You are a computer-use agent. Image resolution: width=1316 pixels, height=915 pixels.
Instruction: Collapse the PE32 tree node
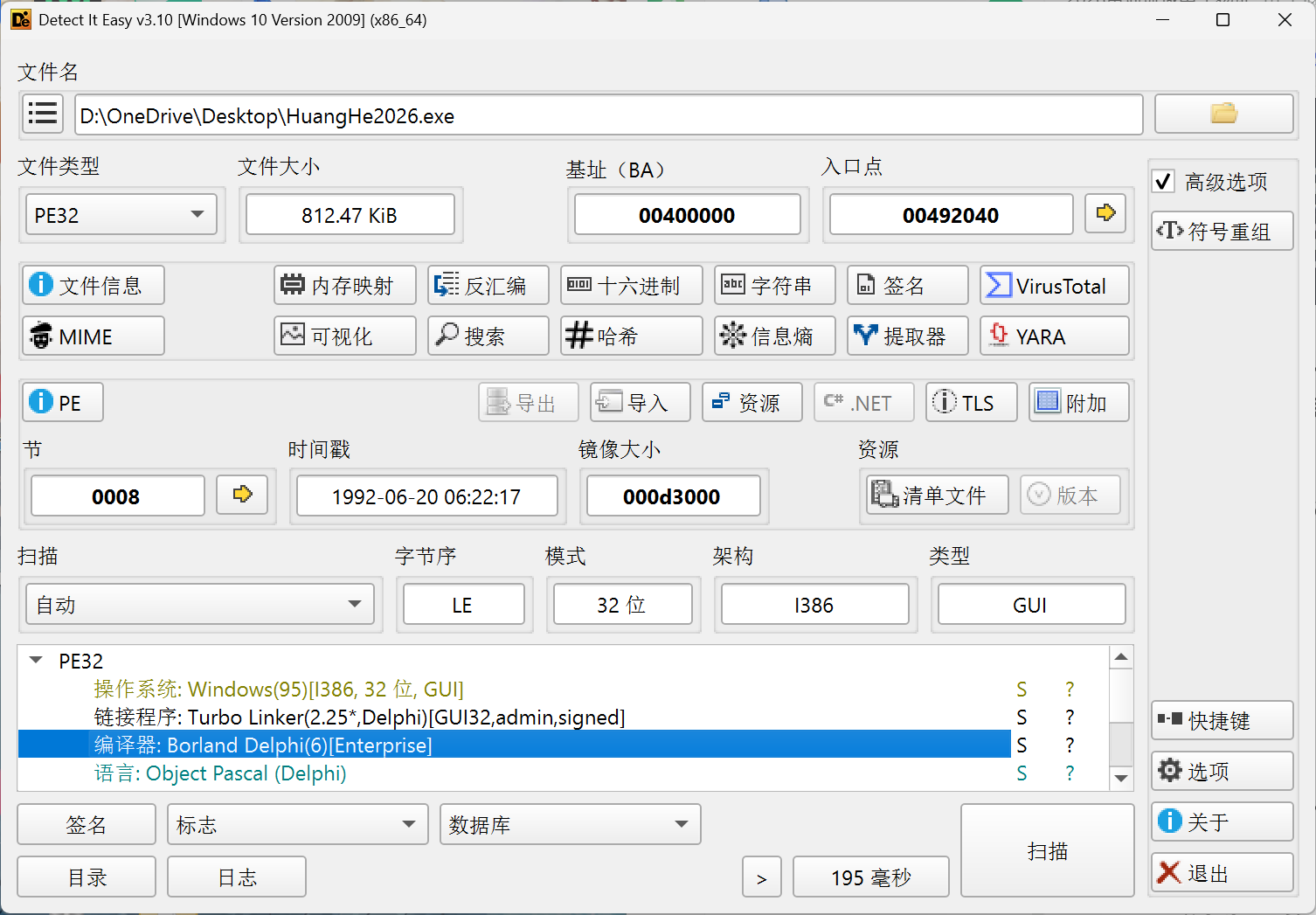click(36, 661)
